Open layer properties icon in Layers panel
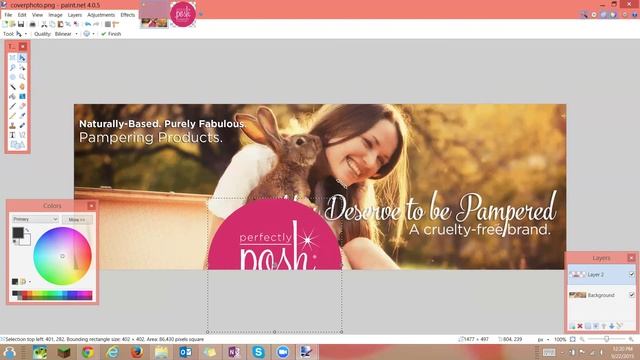This screenshot has height=360, width=640. (619, 325)
